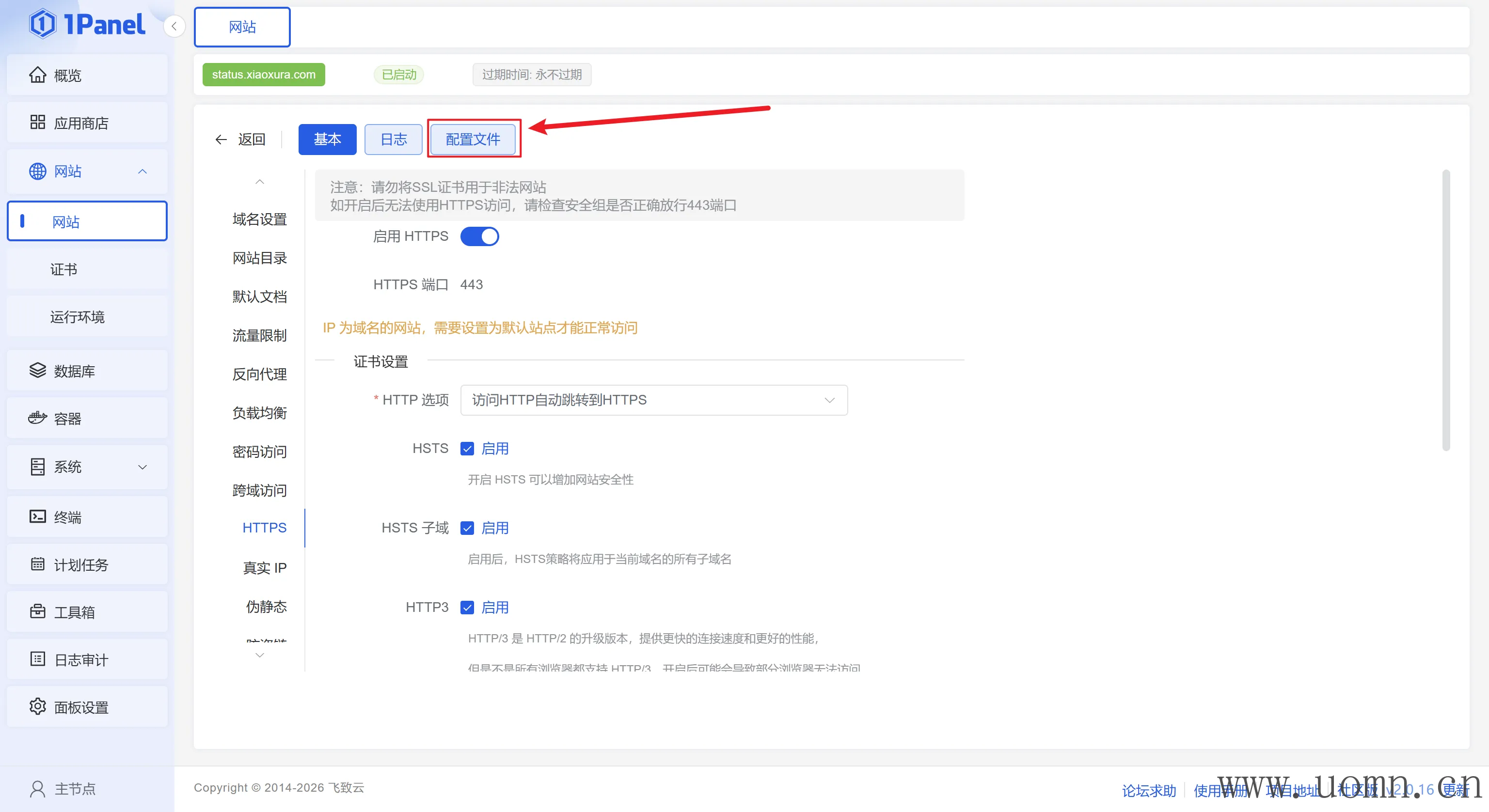Open 应用商店 grid icon in sidebar
This screenshot has height=812, width=1489.
[38, 123]
